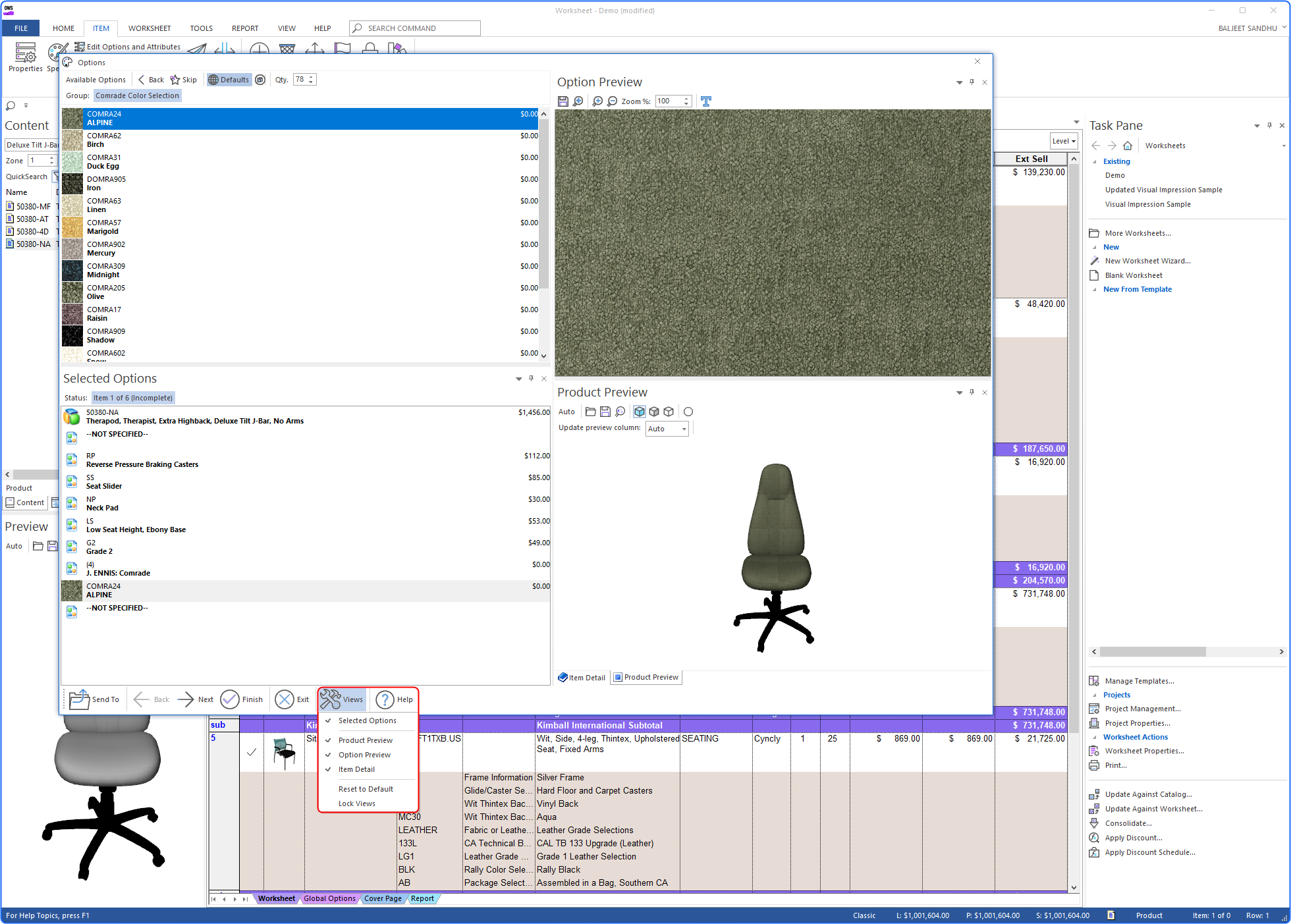Open folder icon in Product Preview toolbar
Image resolution: width=1291 pixels, height=924 pixels.
(x=590, y=412)
